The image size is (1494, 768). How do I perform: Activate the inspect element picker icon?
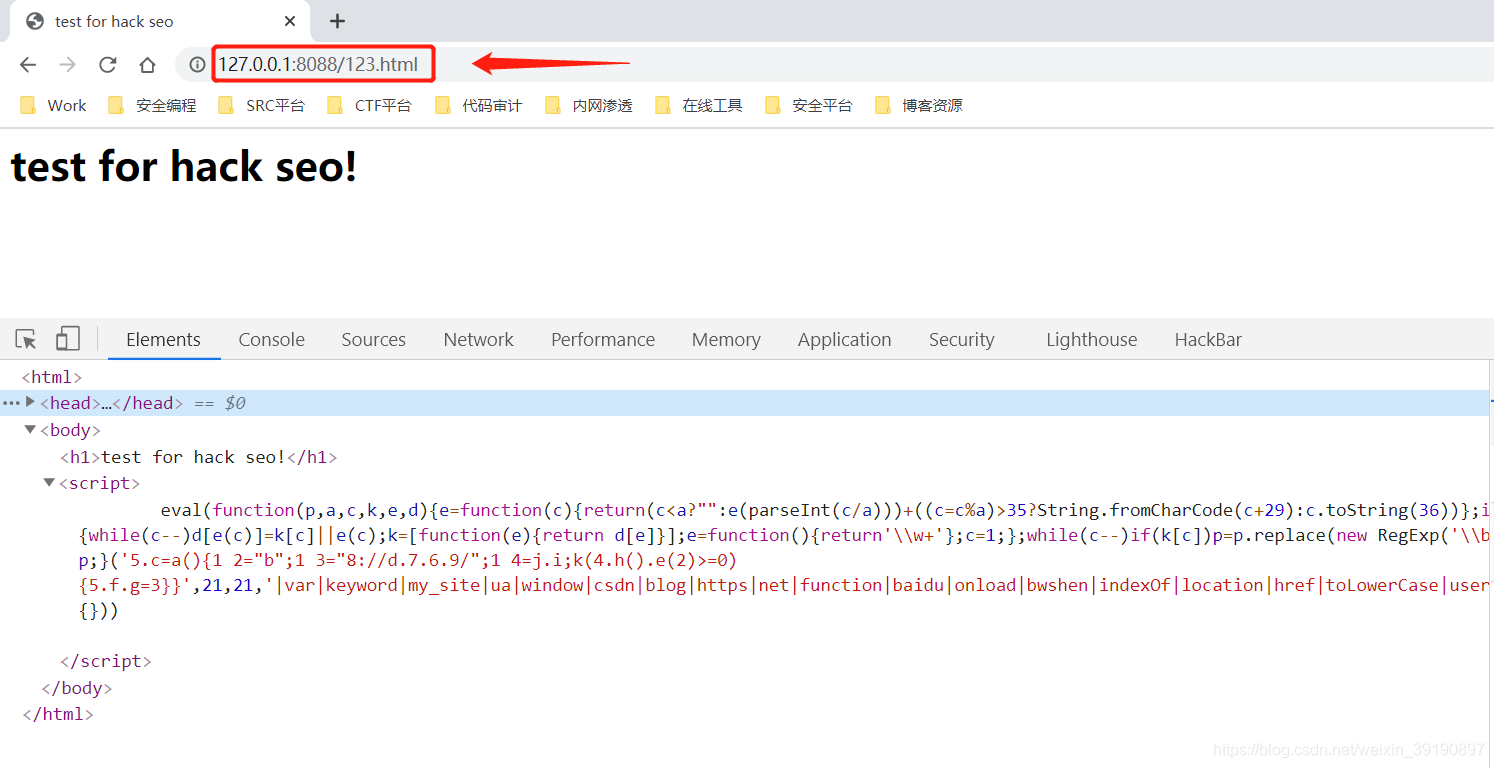[x=27, y=340]
